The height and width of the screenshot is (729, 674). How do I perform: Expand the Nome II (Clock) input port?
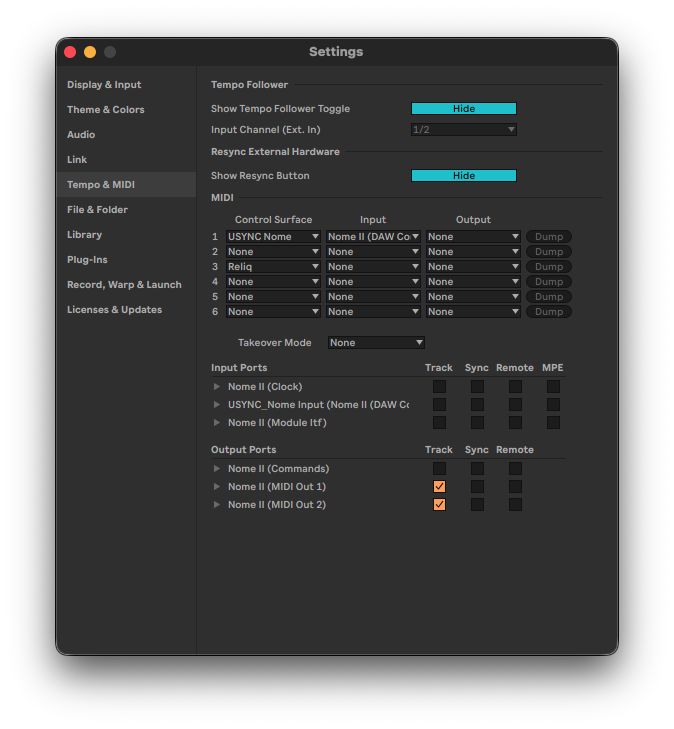point(217,387)
